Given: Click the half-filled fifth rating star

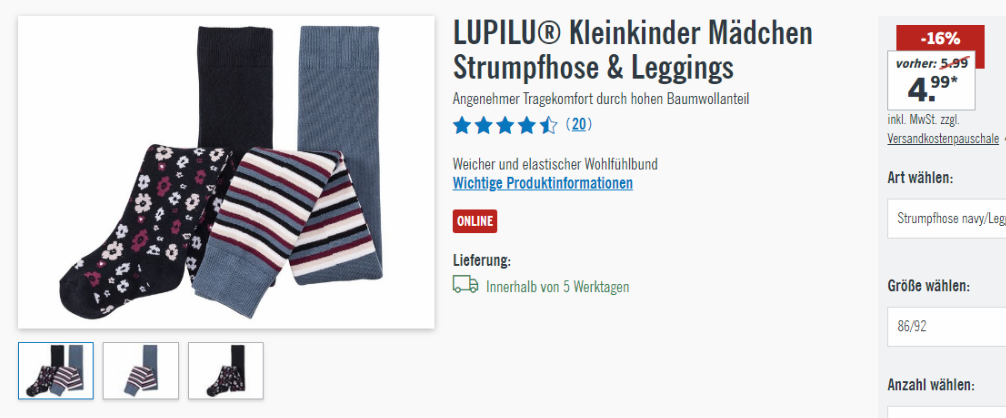Looking at the screenshot, I should click(x=549, y=125).
